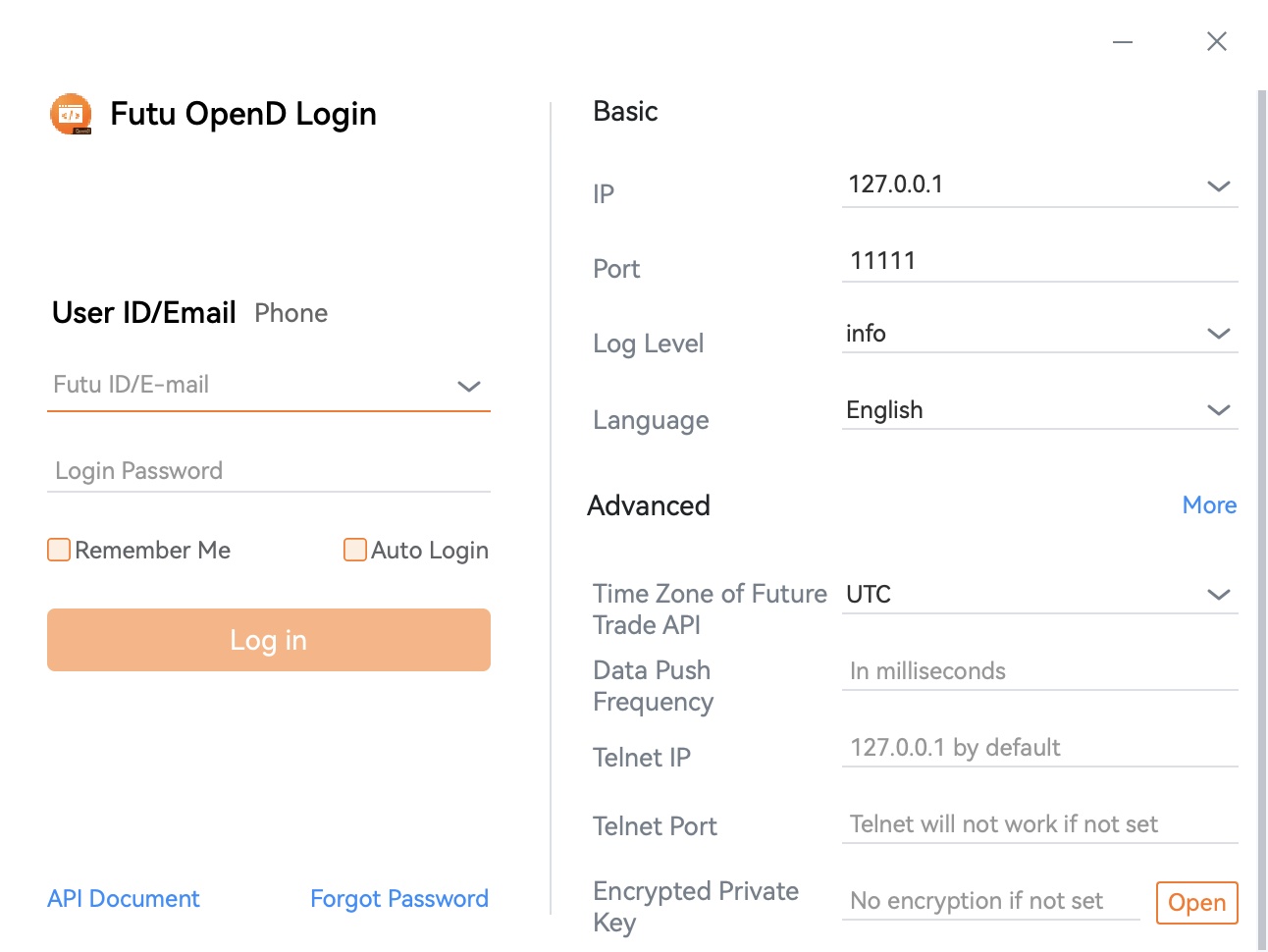The height and width of the screenshot is (952, 1268).
Task: Enable the Remember Me checkbox
Action: point(59,550)
